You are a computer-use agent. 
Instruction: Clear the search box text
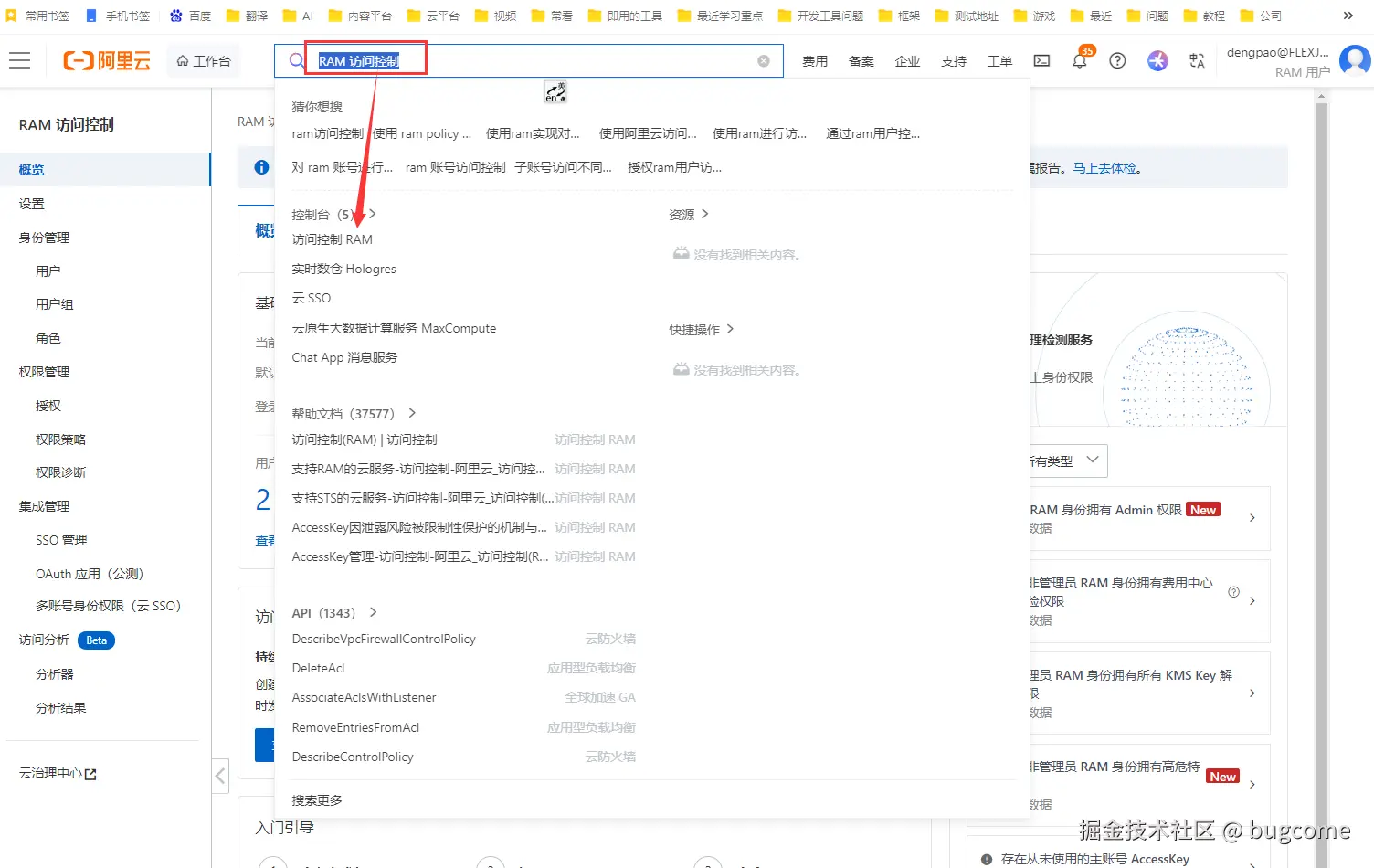coord(764,61)
